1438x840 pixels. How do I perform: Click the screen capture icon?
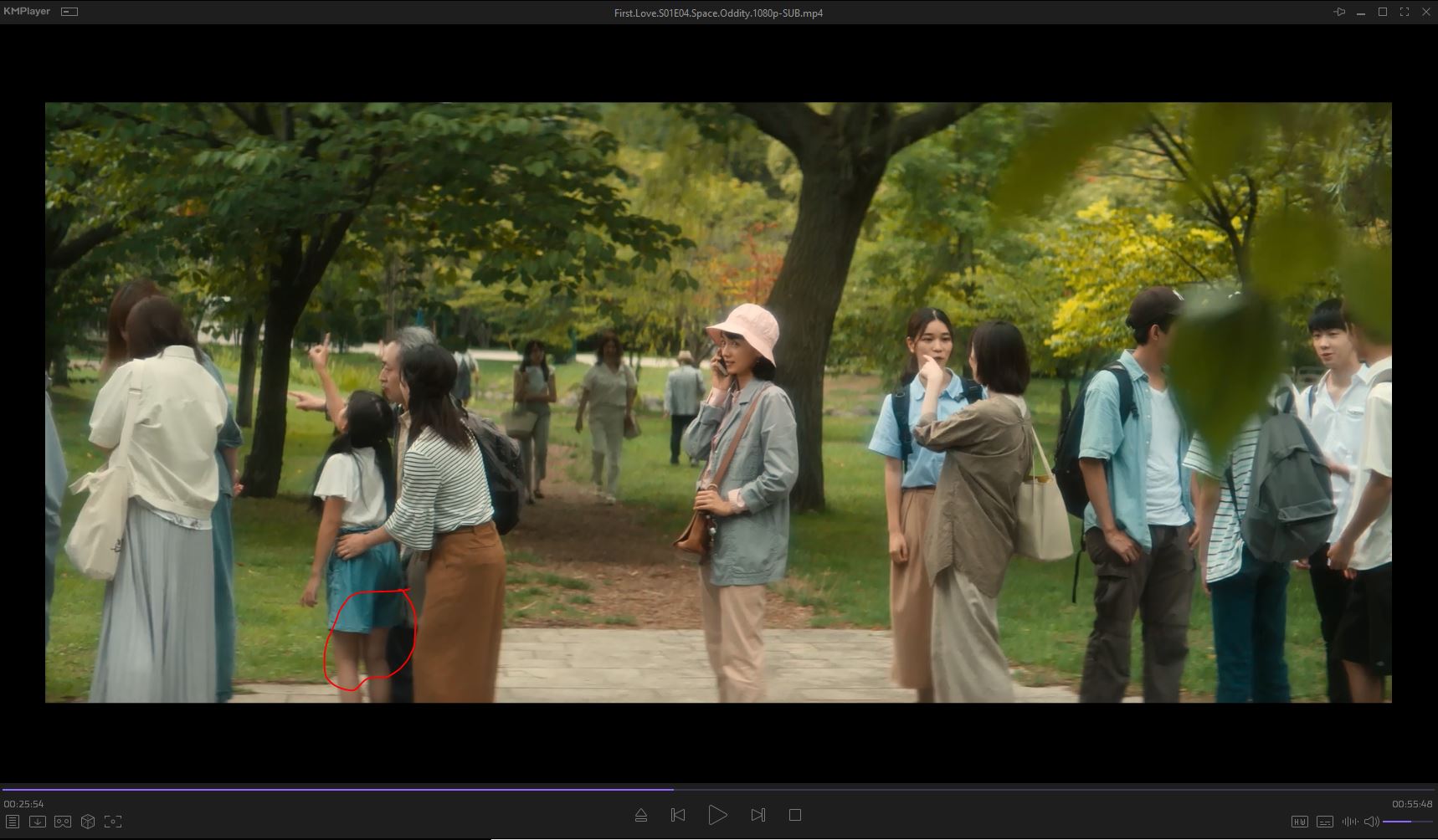[x=113, y=822]
